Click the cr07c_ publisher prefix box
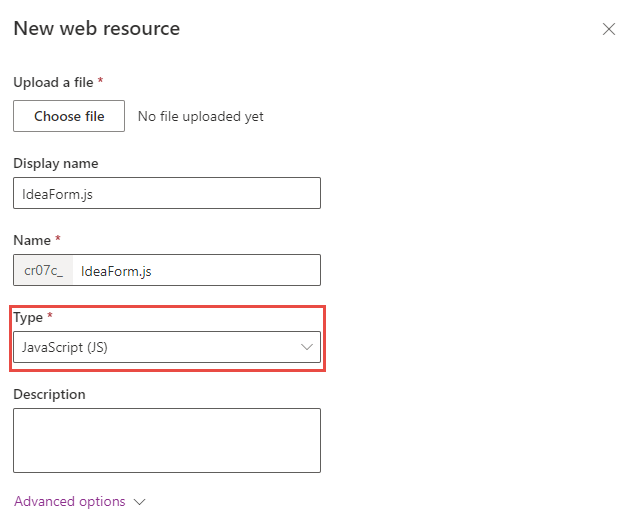 [44, 270]
